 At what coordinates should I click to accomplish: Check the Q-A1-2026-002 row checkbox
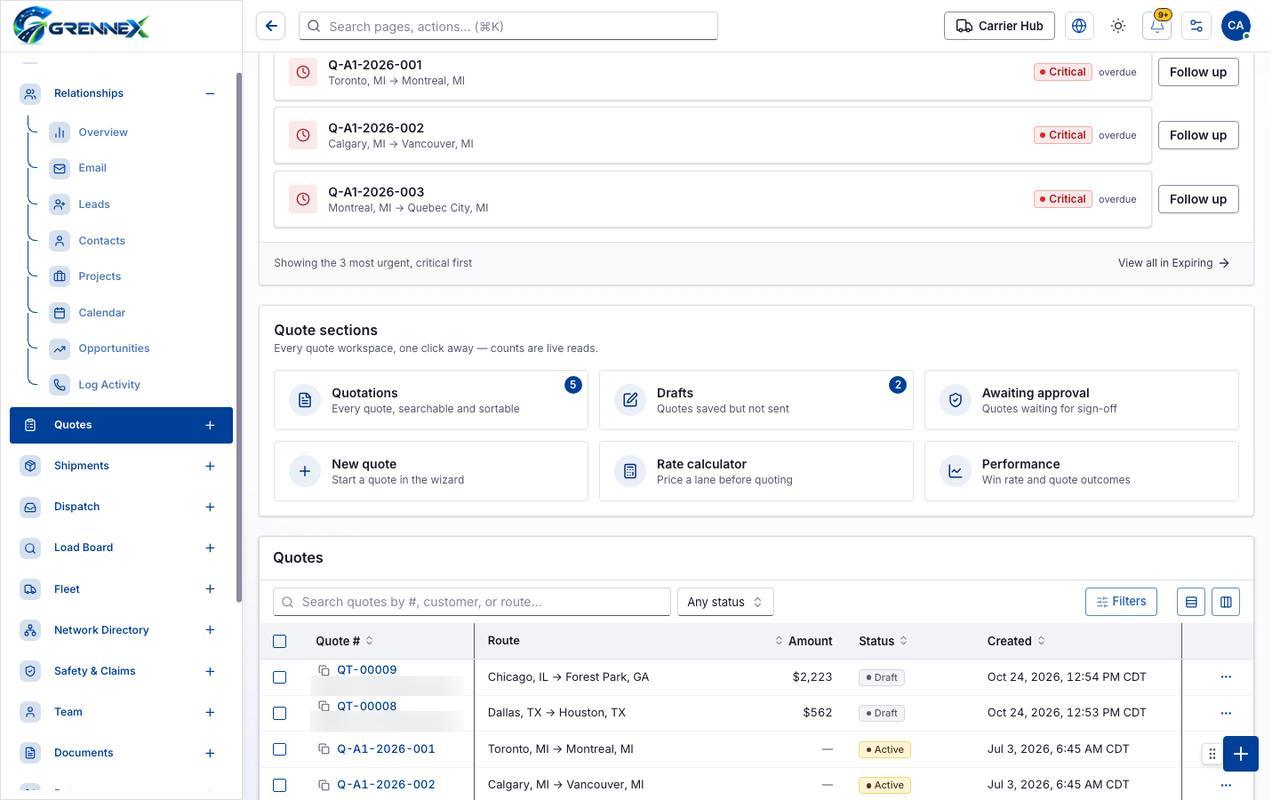280,785
